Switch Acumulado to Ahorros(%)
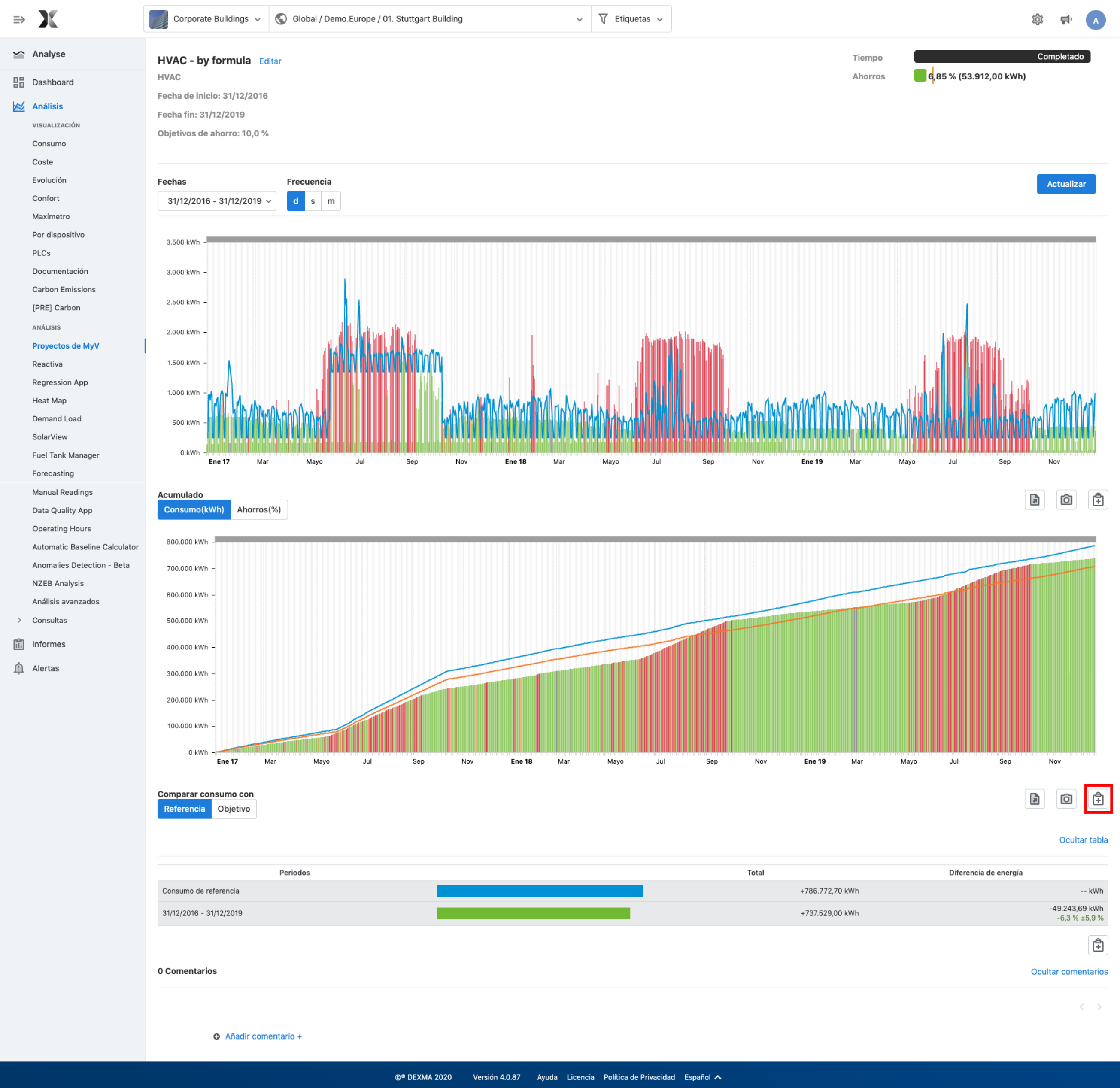 tap(259, 510)
